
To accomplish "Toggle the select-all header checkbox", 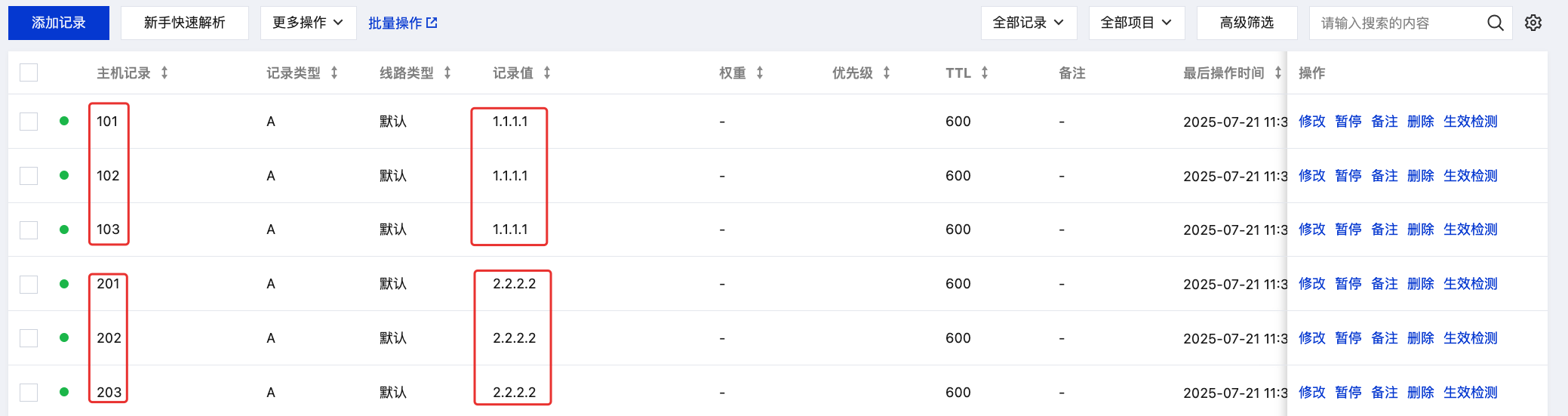I will tap(29, 72).
